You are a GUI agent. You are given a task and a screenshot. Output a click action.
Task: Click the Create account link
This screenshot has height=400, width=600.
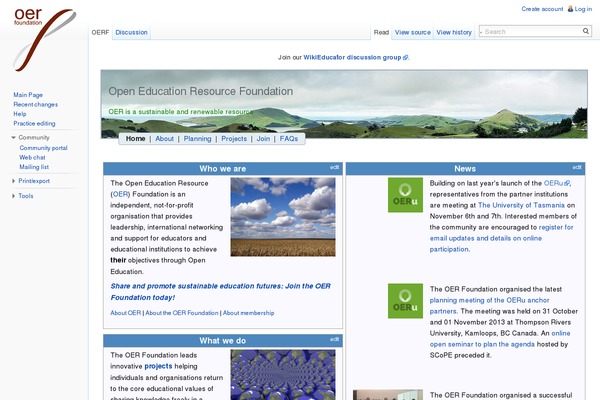coord(542,9)
